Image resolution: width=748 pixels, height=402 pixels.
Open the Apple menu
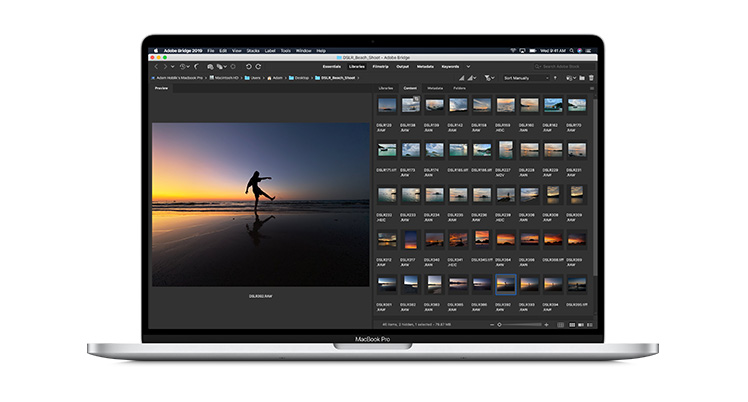click(x=156, y=51)
